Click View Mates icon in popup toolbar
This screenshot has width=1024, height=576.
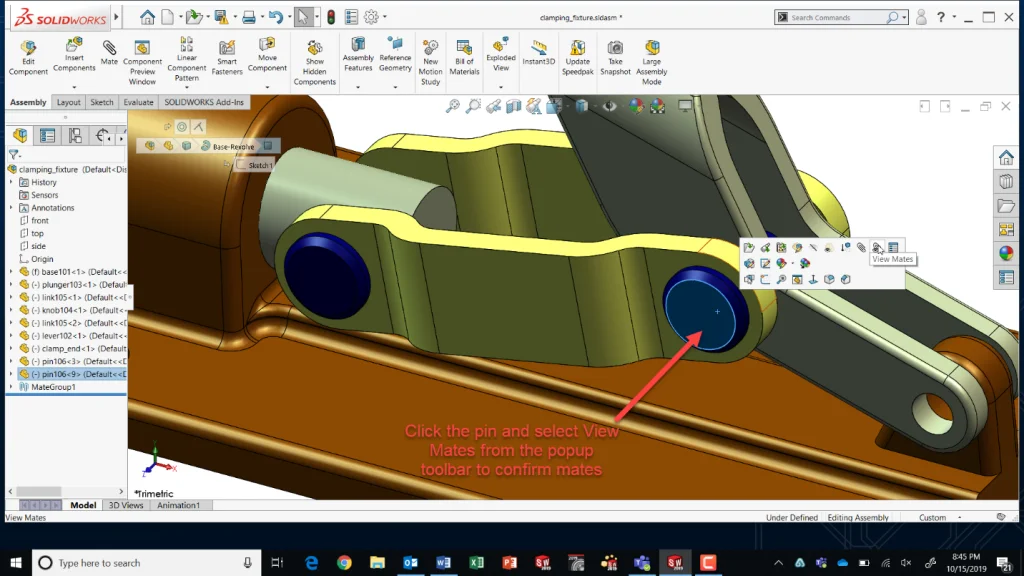click(877, 247)
